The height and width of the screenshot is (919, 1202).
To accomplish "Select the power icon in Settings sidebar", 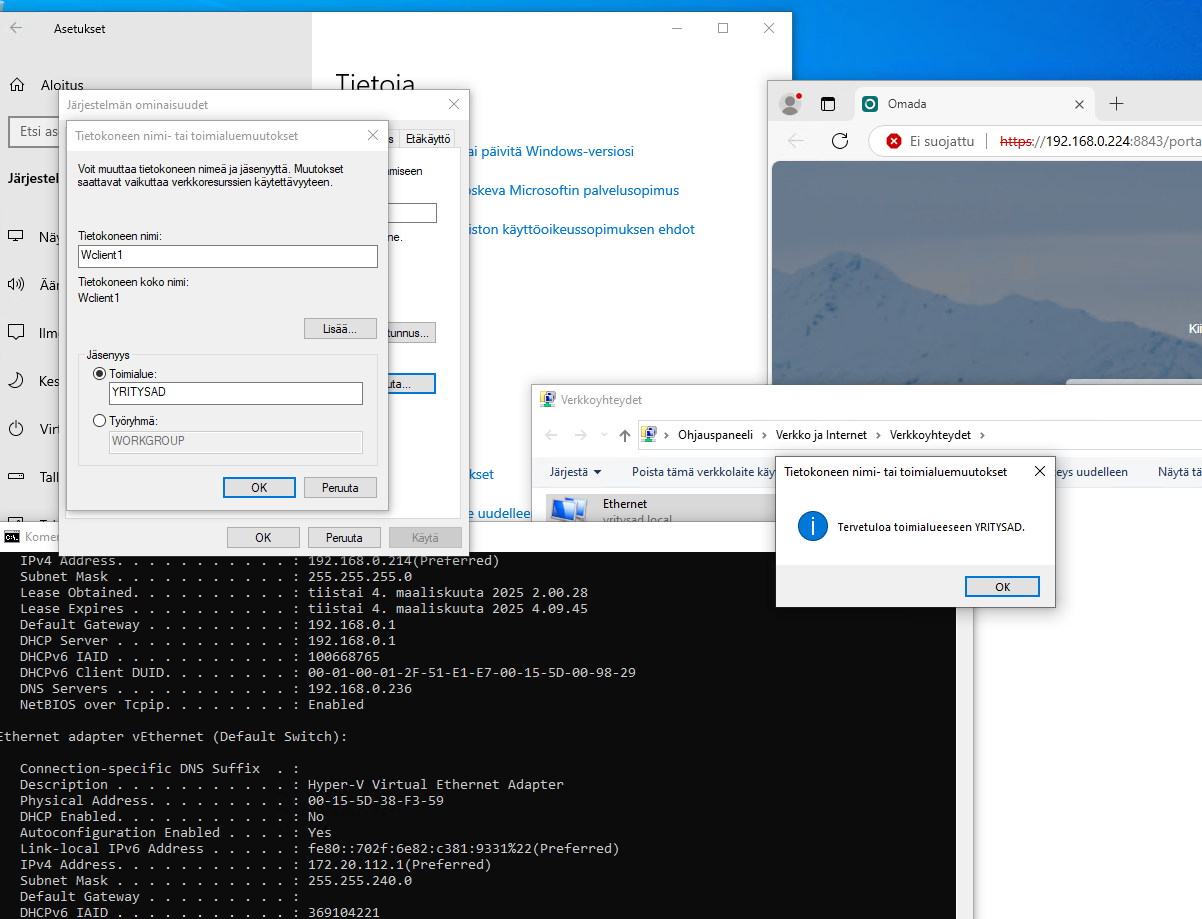I will [x=16, y=429].
